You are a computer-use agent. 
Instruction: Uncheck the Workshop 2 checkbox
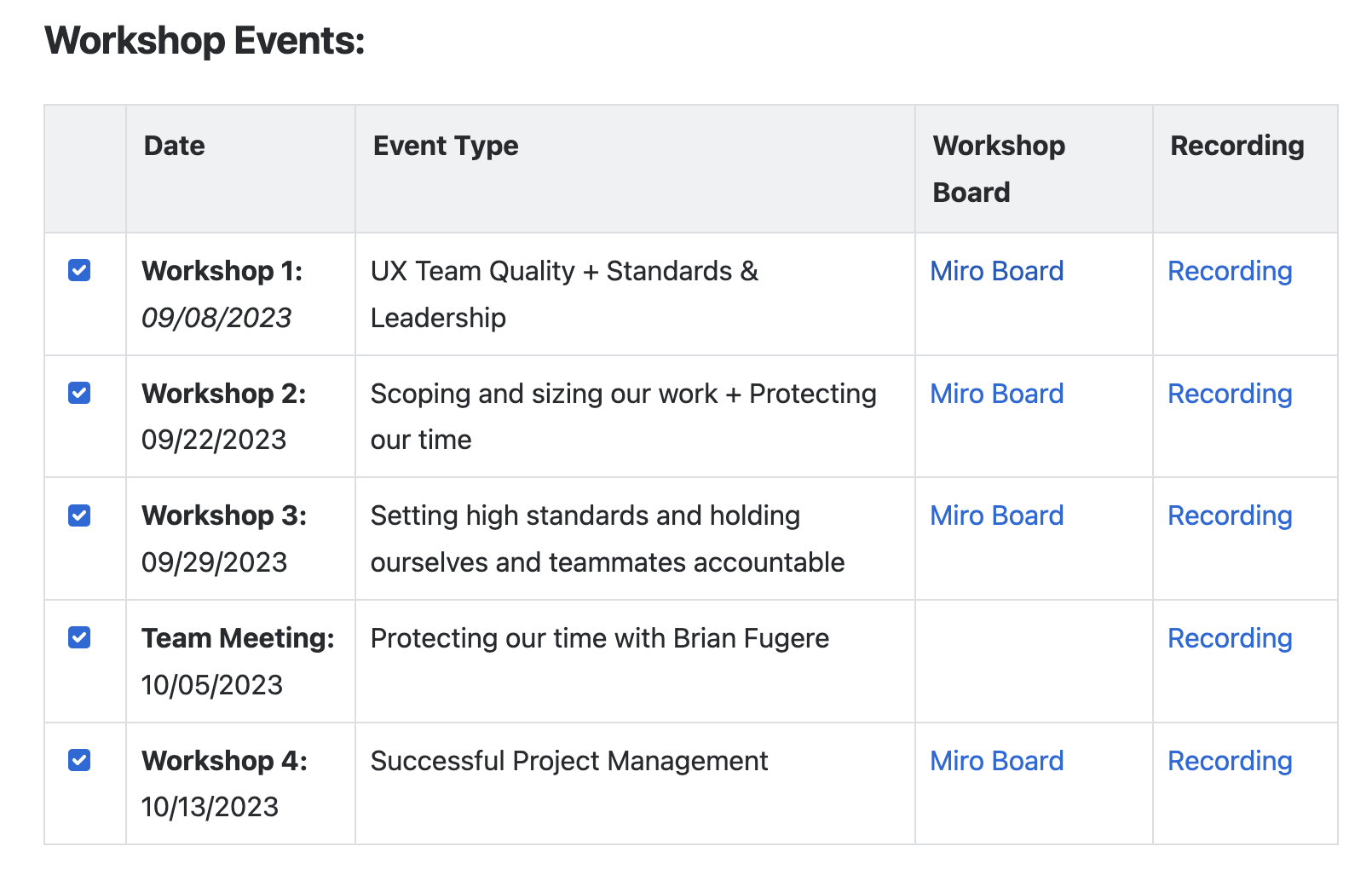point(79,394)
